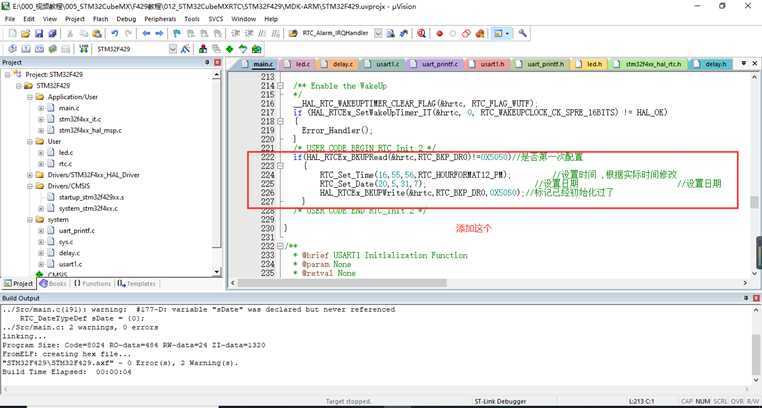The height and width of the screenshot is (408, 762).
Task: Open the Configuration wrench icon
Action: 522,34
